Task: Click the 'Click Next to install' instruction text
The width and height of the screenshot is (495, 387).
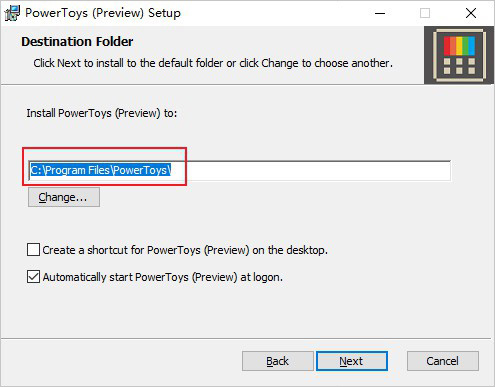Action: tap(213, 63)
